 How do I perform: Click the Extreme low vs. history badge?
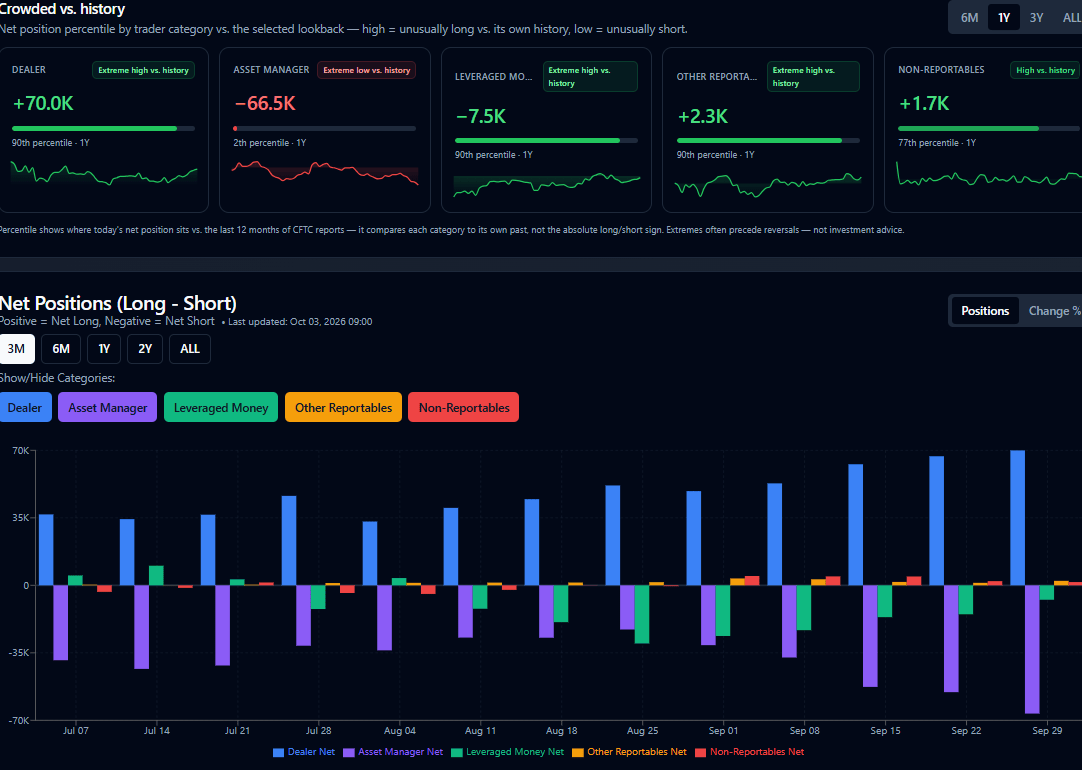(366, 70)
